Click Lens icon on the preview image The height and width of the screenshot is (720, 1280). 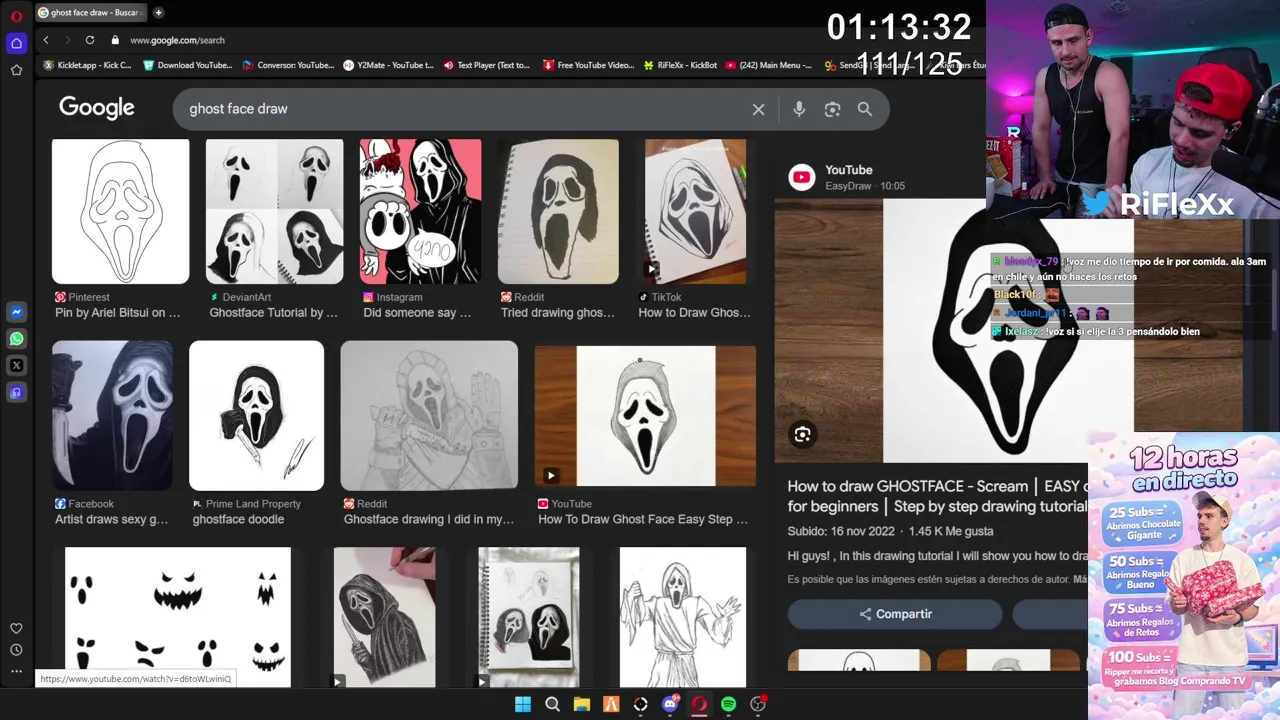coord(802,434)
